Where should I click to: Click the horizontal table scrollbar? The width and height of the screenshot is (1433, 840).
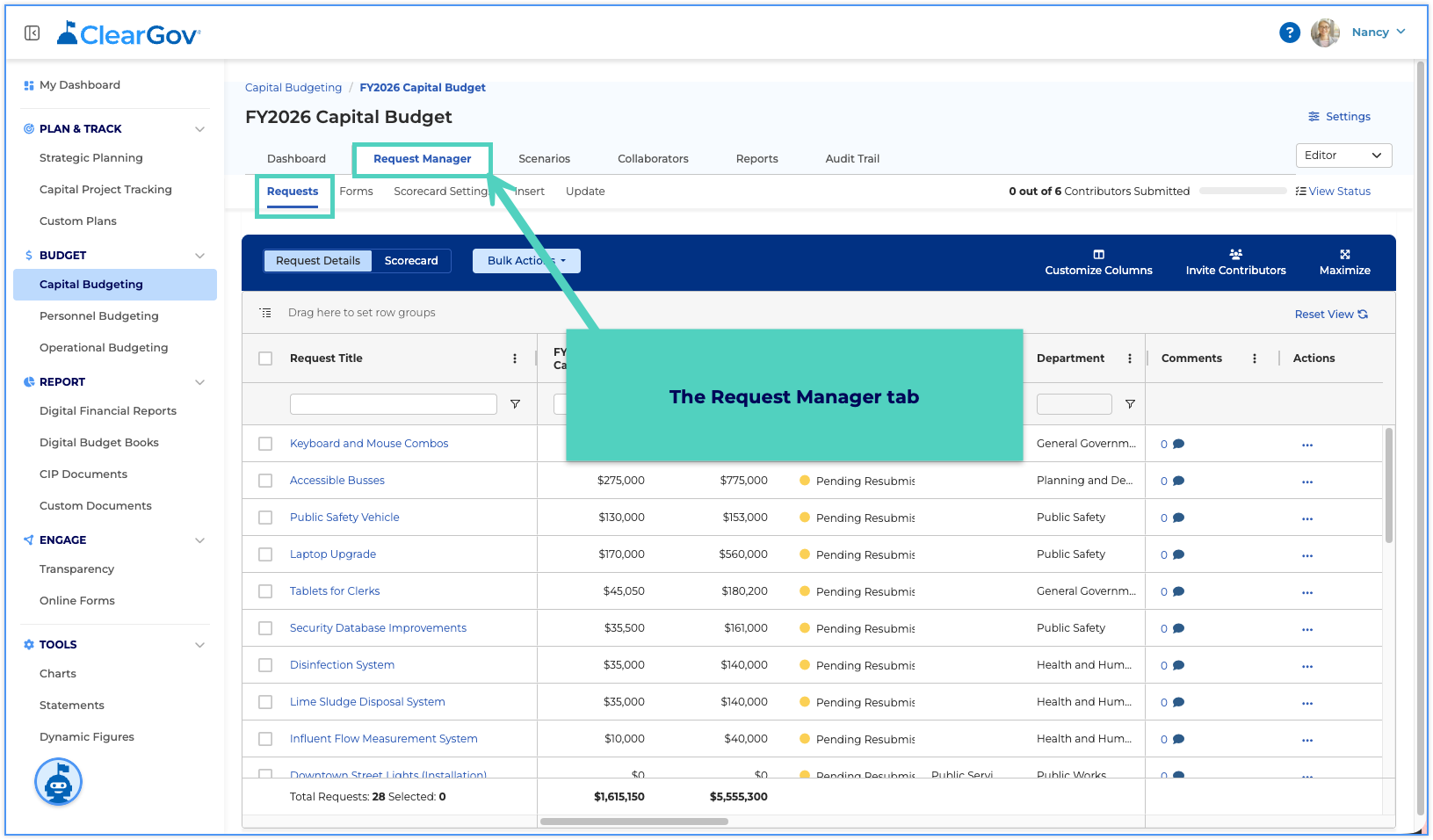(x=634, y=822)
